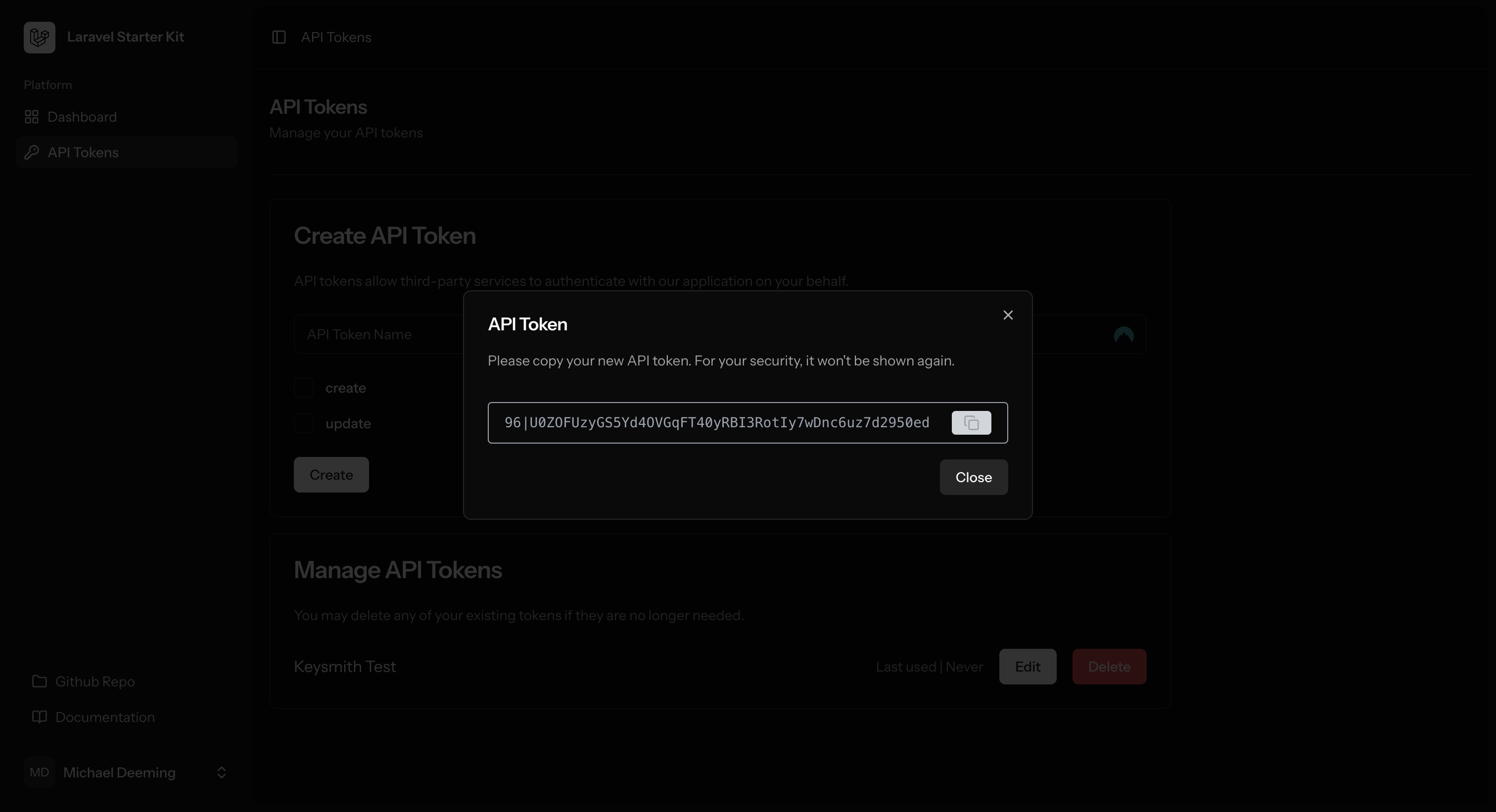The image size is (1496, 812).
Task: Copy the API token with copy icon
Action: coord(971,422)
